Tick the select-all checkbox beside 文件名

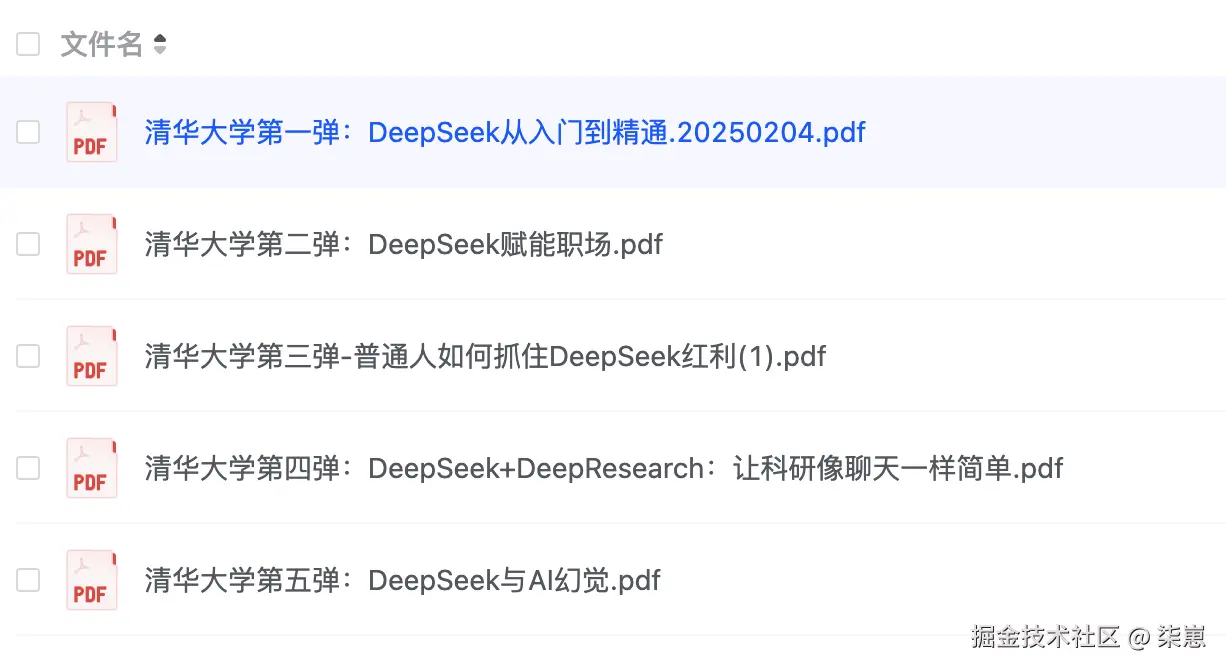(28, 44)
